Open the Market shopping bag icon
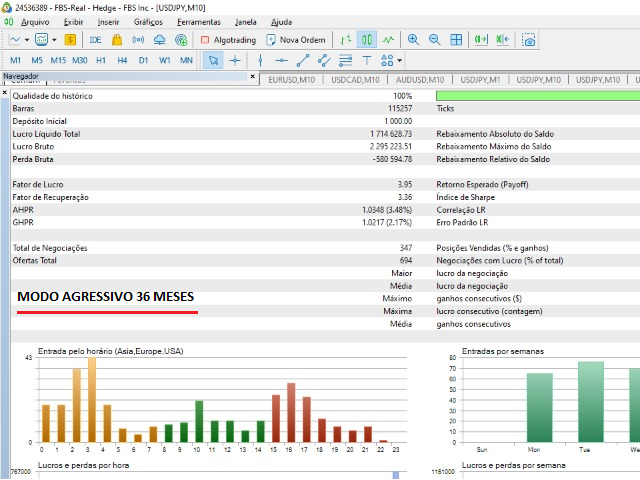Screen dimensions: 640x480 (117, 40)
